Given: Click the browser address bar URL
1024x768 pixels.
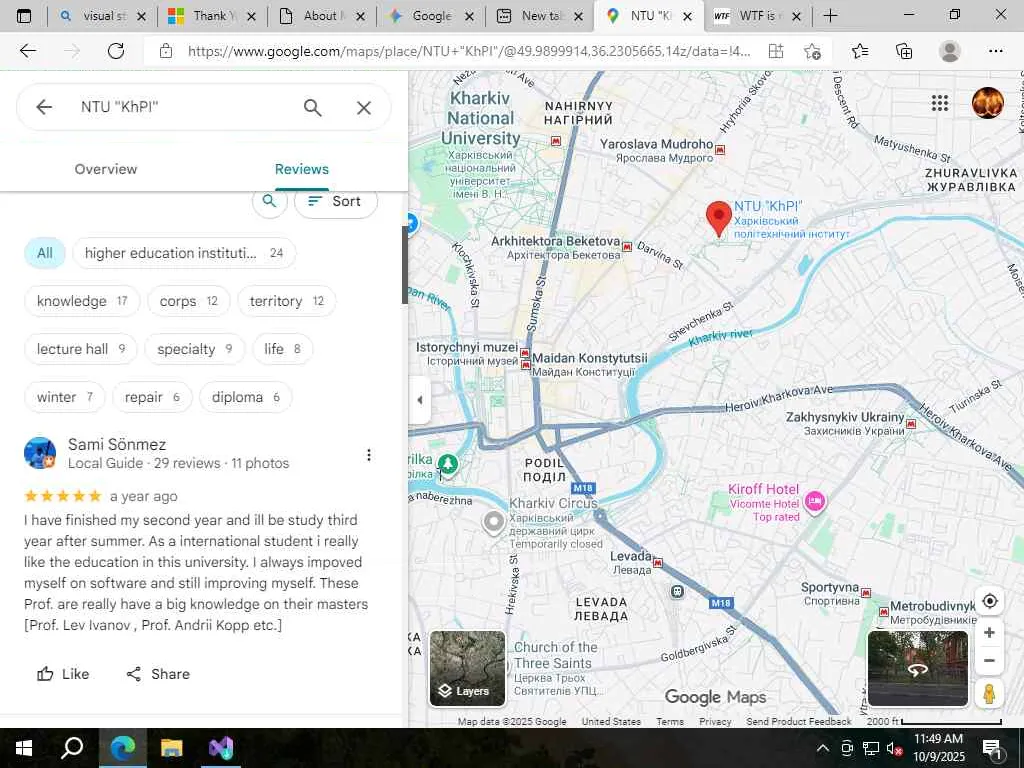Looking at the screenshot, I should pos(469,51).
